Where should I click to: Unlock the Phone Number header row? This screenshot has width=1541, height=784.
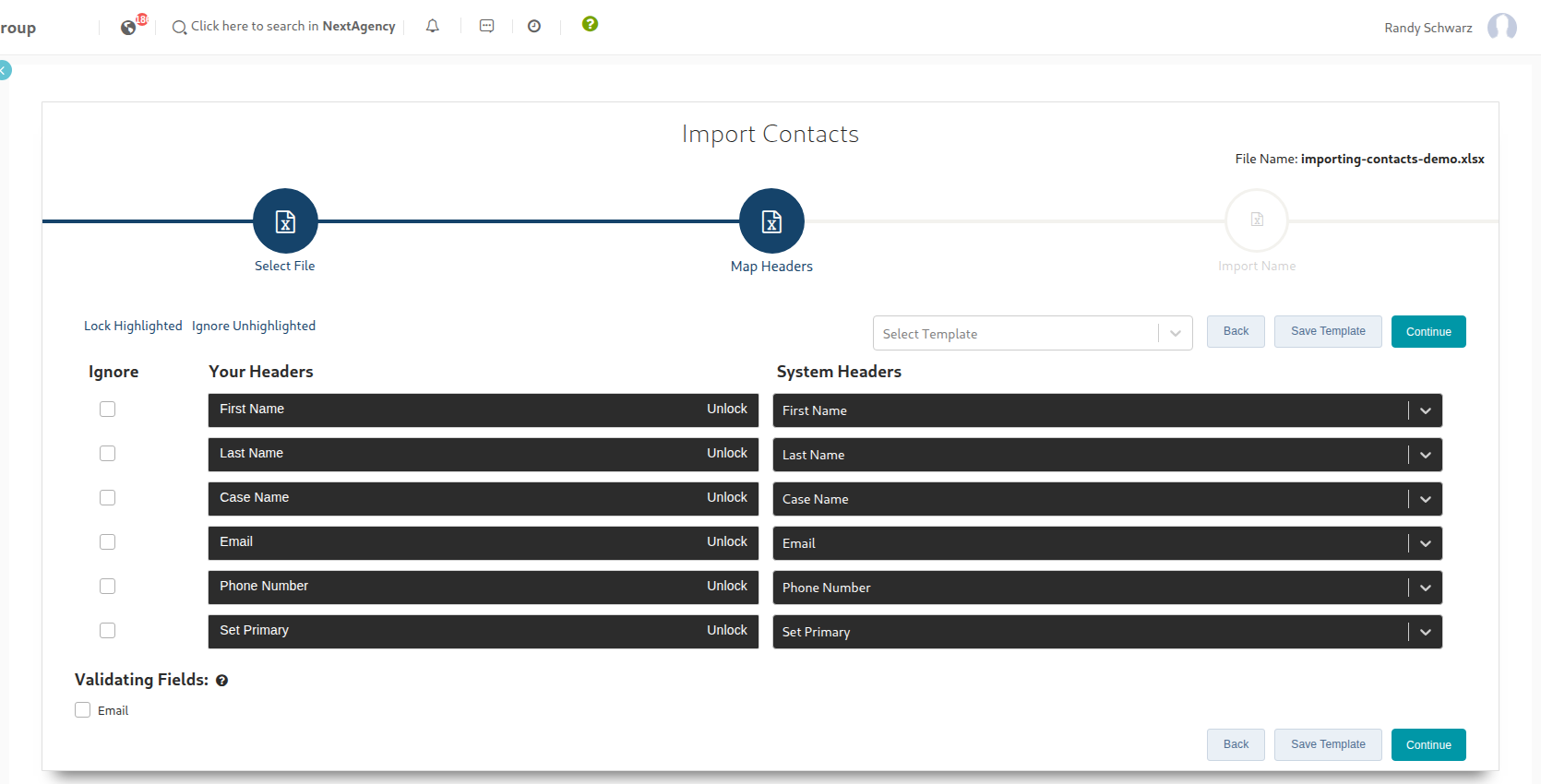click(x=727, y=586)
